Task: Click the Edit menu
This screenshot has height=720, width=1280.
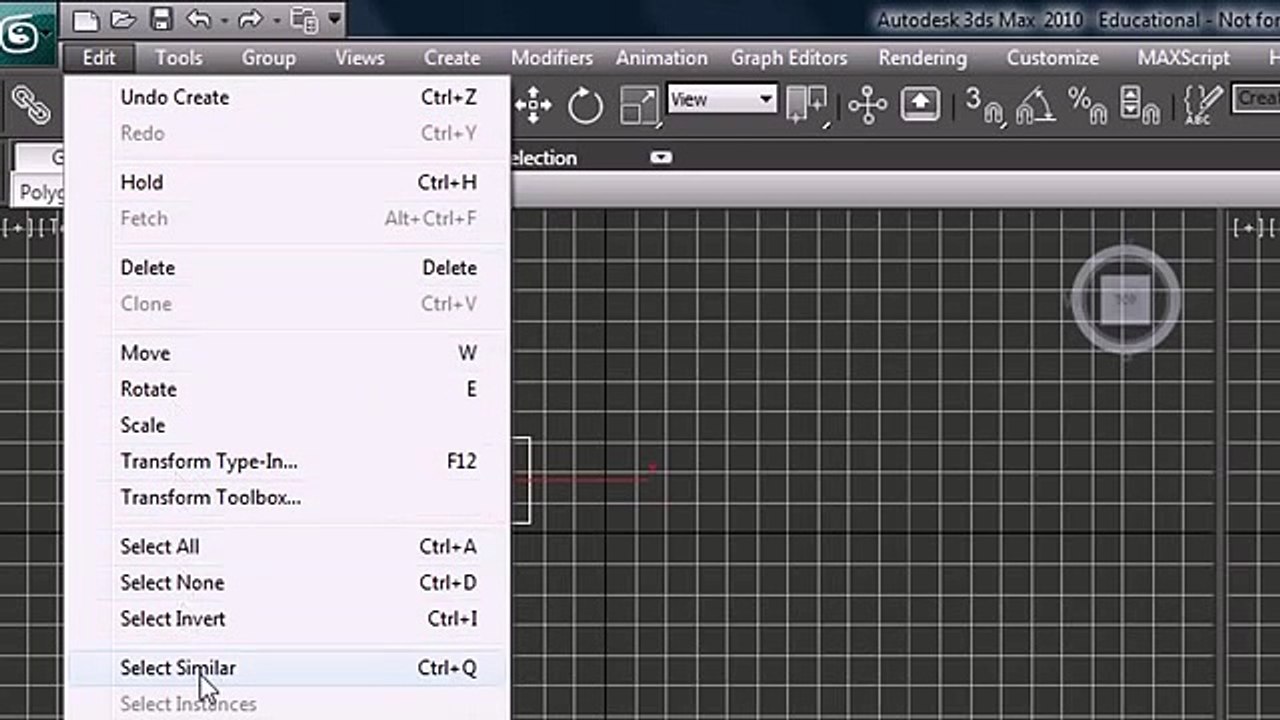Action: tap(98, 58)
